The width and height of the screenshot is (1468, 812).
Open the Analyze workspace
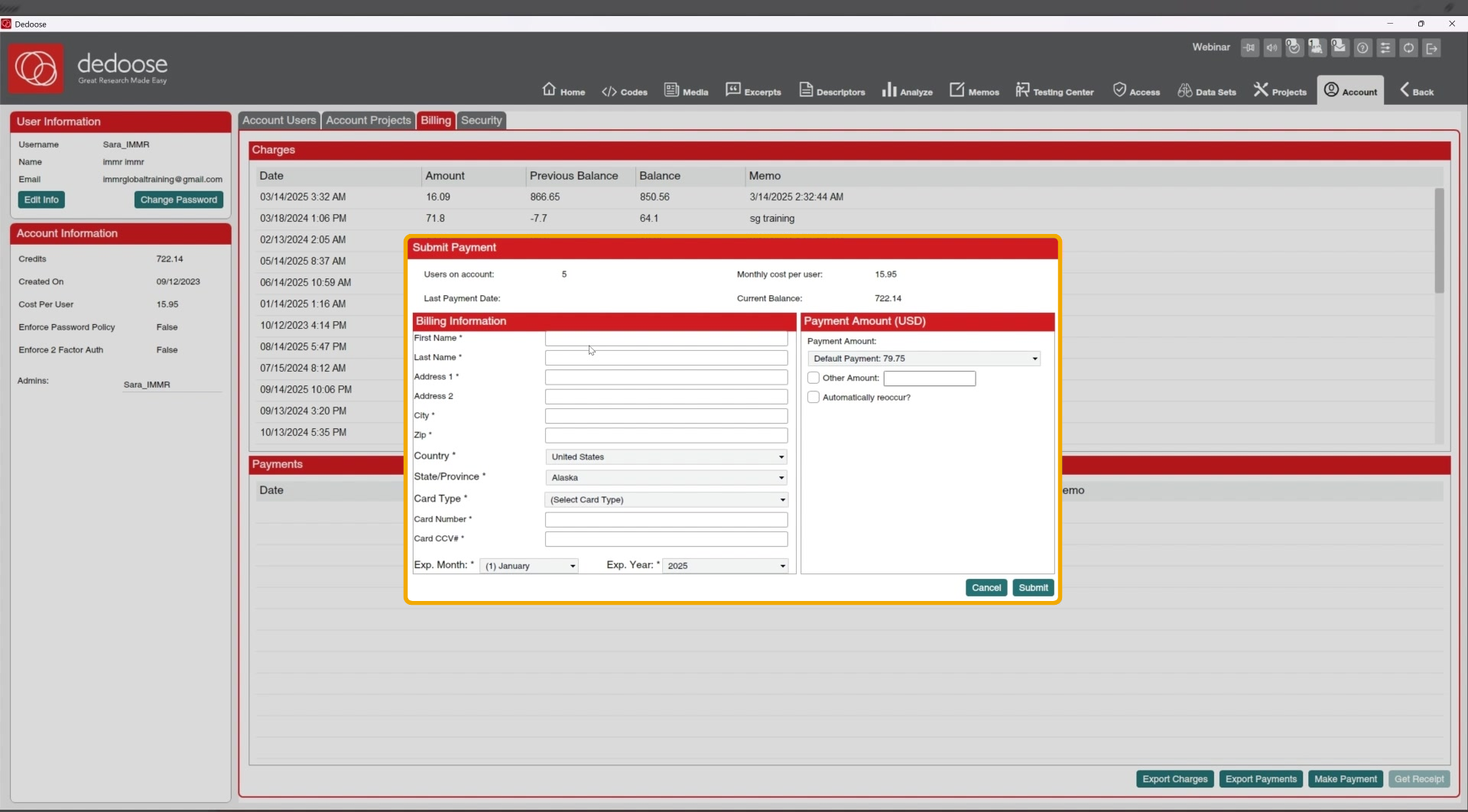pos(907,90)
